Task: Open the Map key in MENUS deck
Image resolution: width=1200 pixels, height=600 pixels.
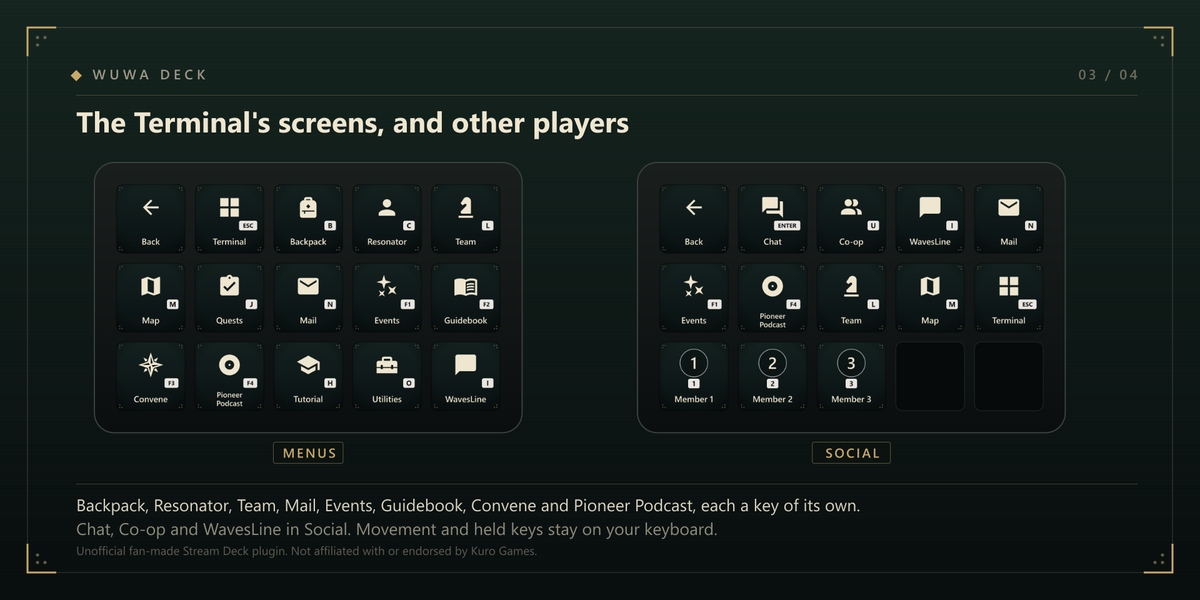Action: coord(150,297)
